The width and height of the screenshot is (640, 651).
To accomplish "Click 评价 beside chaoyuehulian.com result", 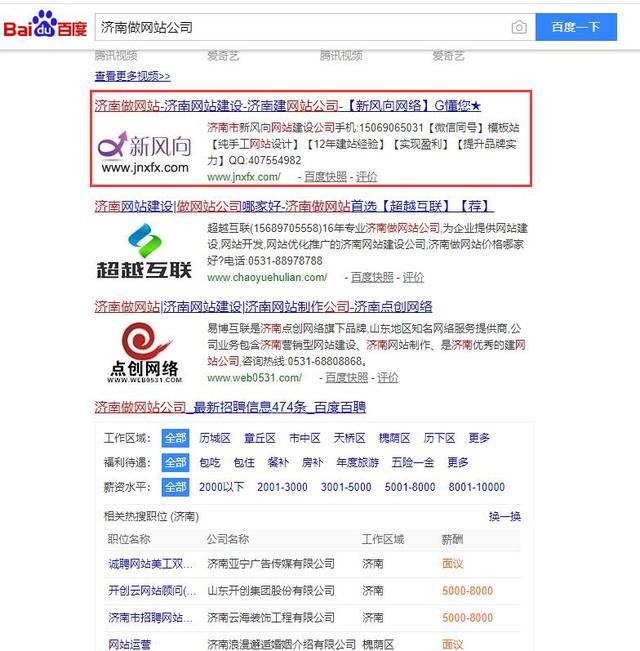I will tap(413, 277).
